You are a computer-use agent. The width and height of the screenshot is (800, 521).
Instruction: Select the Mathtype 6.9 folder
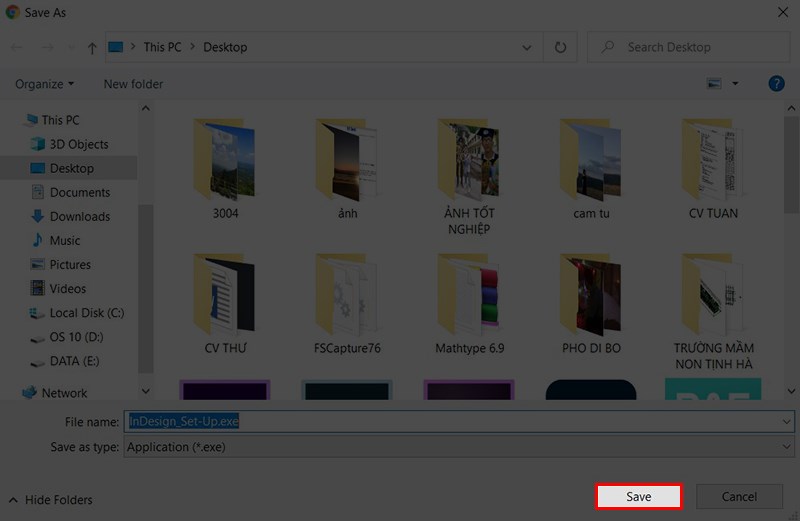(469, 305)
